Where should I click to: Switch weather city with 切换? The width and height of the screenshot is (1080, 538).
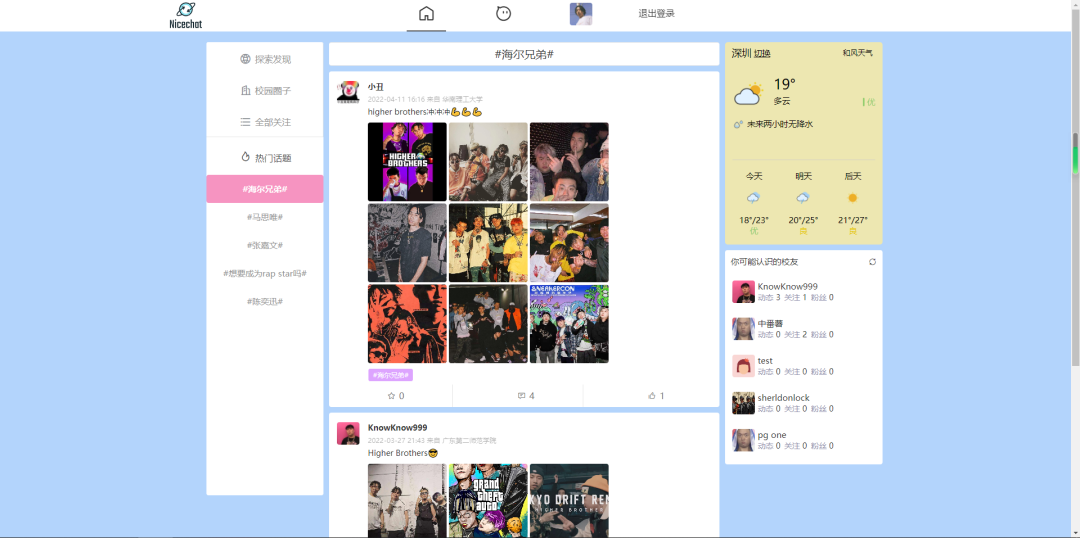pos(762,54)
